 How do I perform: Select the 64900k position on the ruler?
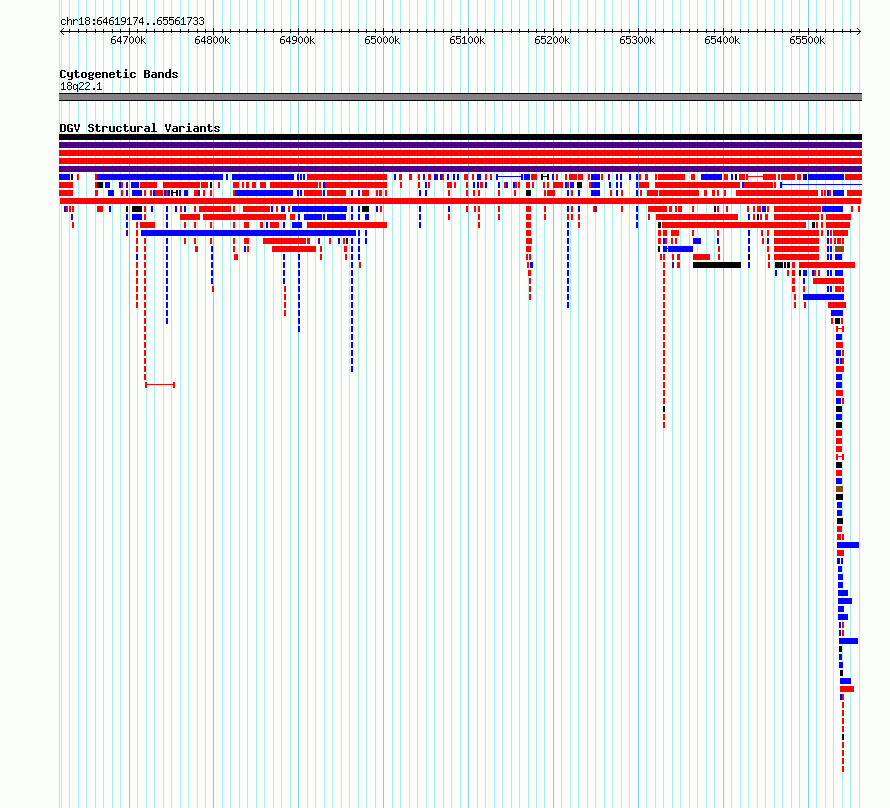point(297,40)
